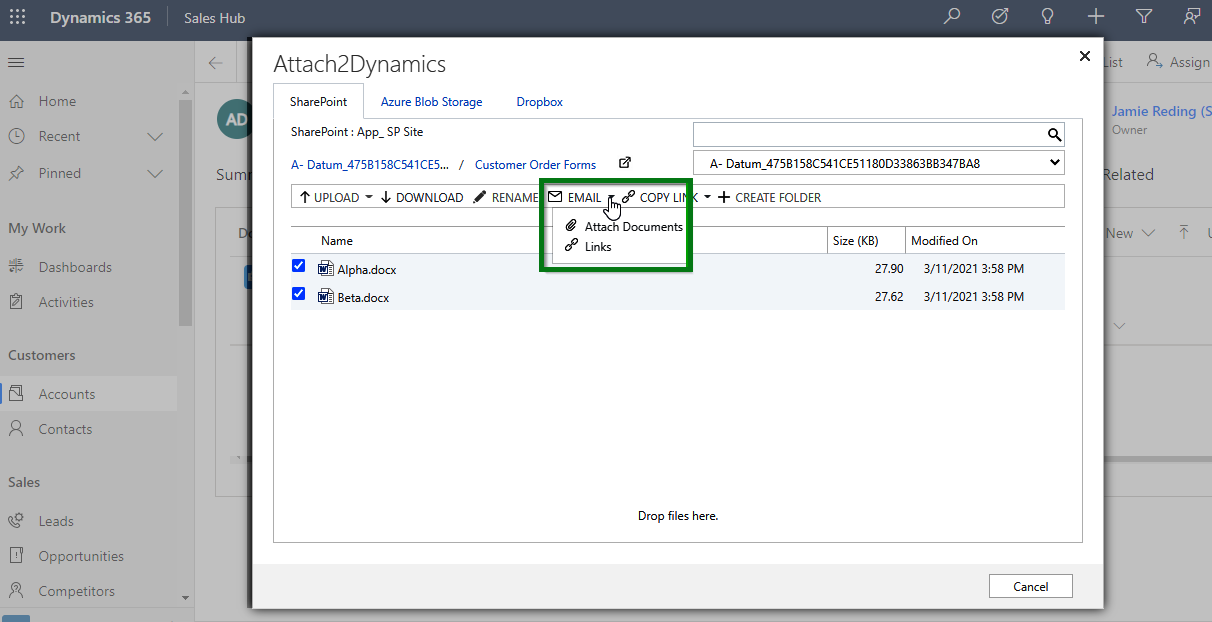Click the Leads phone icon in sidebar
This screenshot has width=1212, height=622.
(x=16, y=521)
